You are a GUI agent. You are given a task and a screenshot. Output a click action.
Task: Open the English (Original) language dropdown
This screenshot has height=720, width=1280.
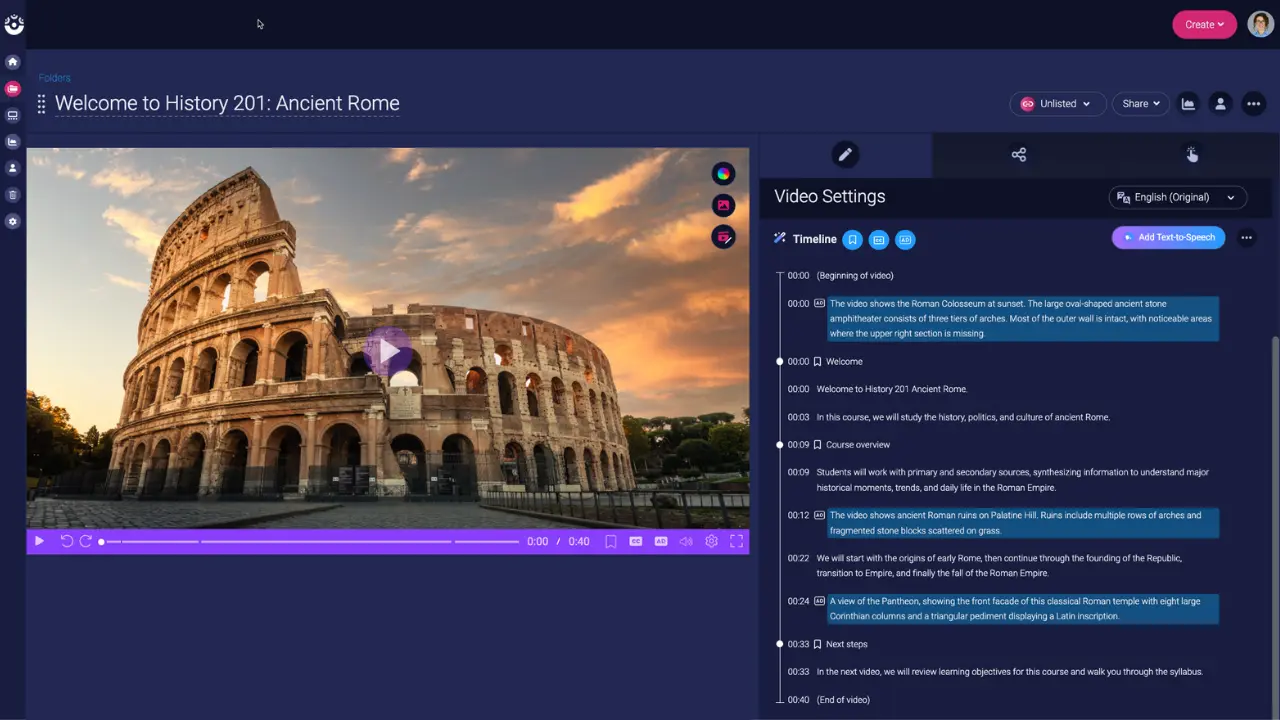pos(1177,198)
